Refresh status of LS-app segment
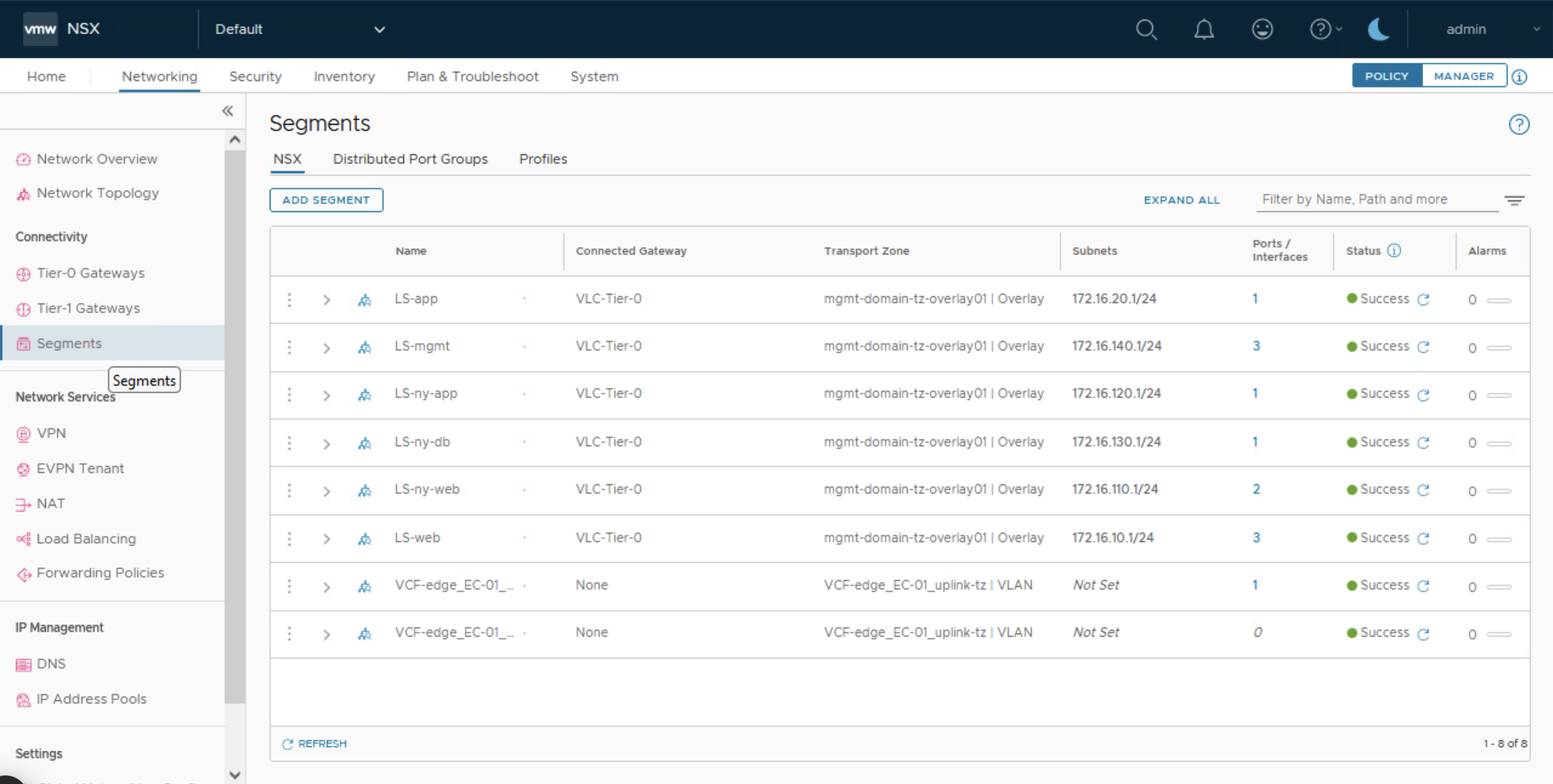1553x784 pixels. click(x=1423, y=300)
